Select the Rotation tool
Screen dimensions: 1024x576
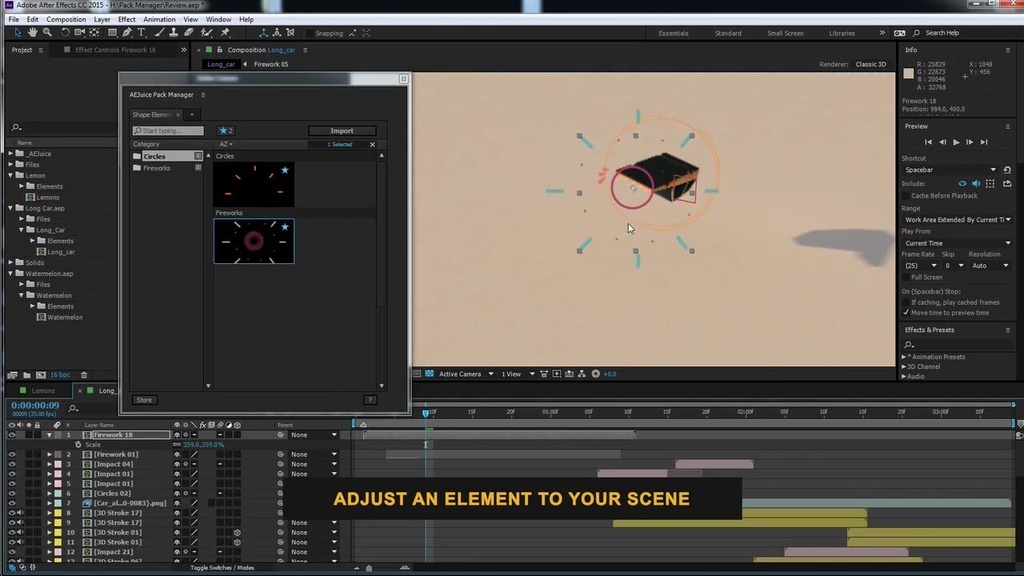[x=65, y=33]
